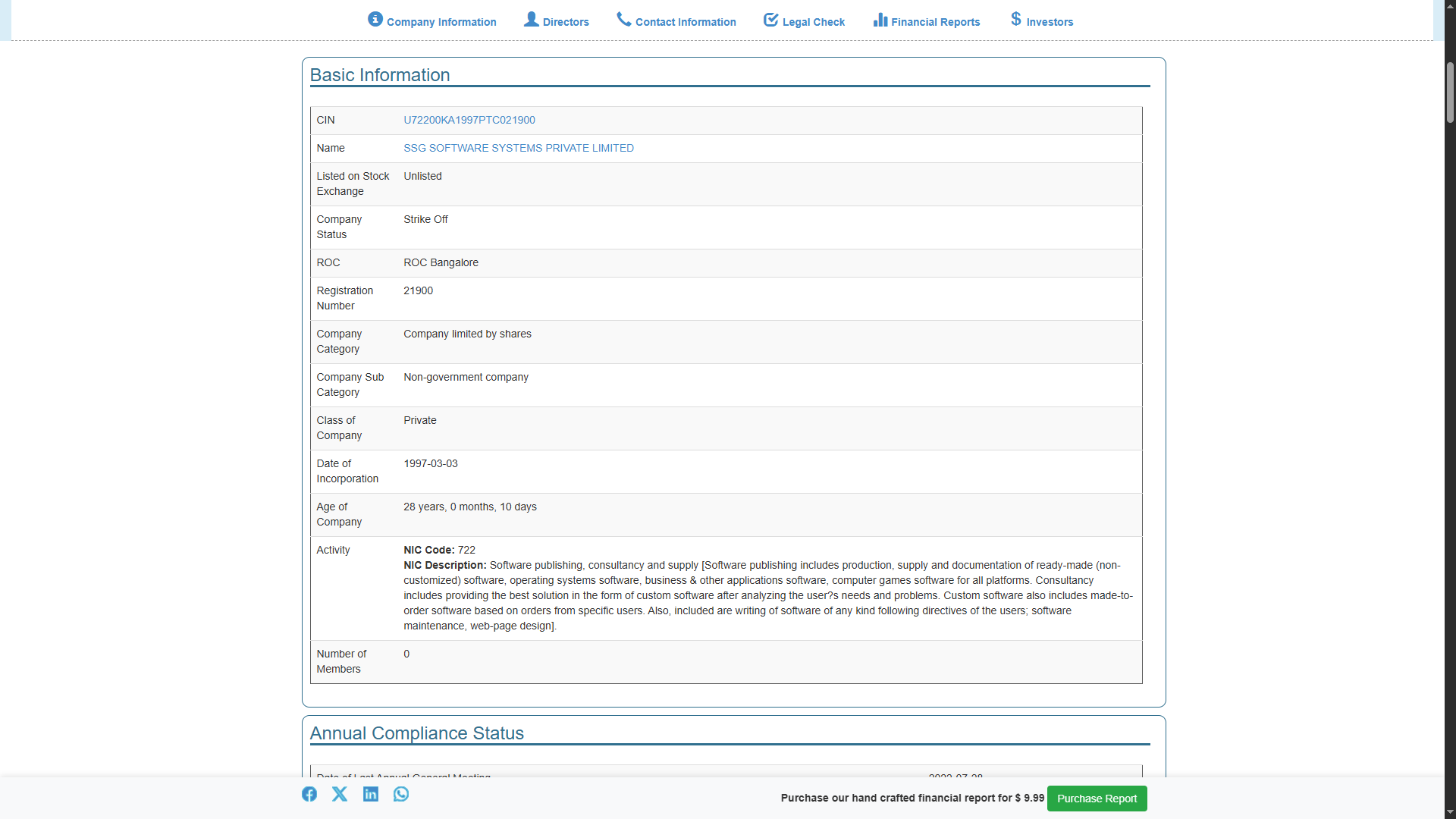Open the Contact Information tab
Viewport: 1456px width, 819px height.
pos(686,22)
